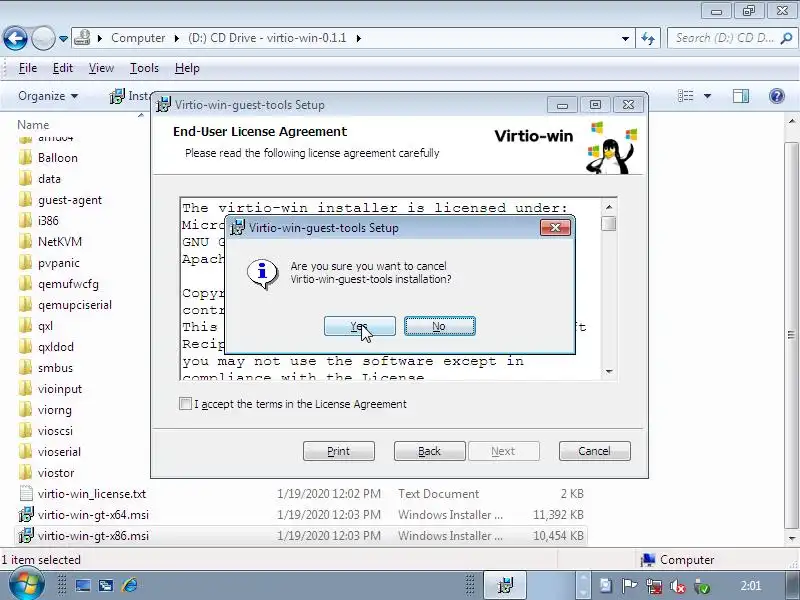The image size is (800, 600).
Task: Click the Explorer search field
Action: click(724, 38)
